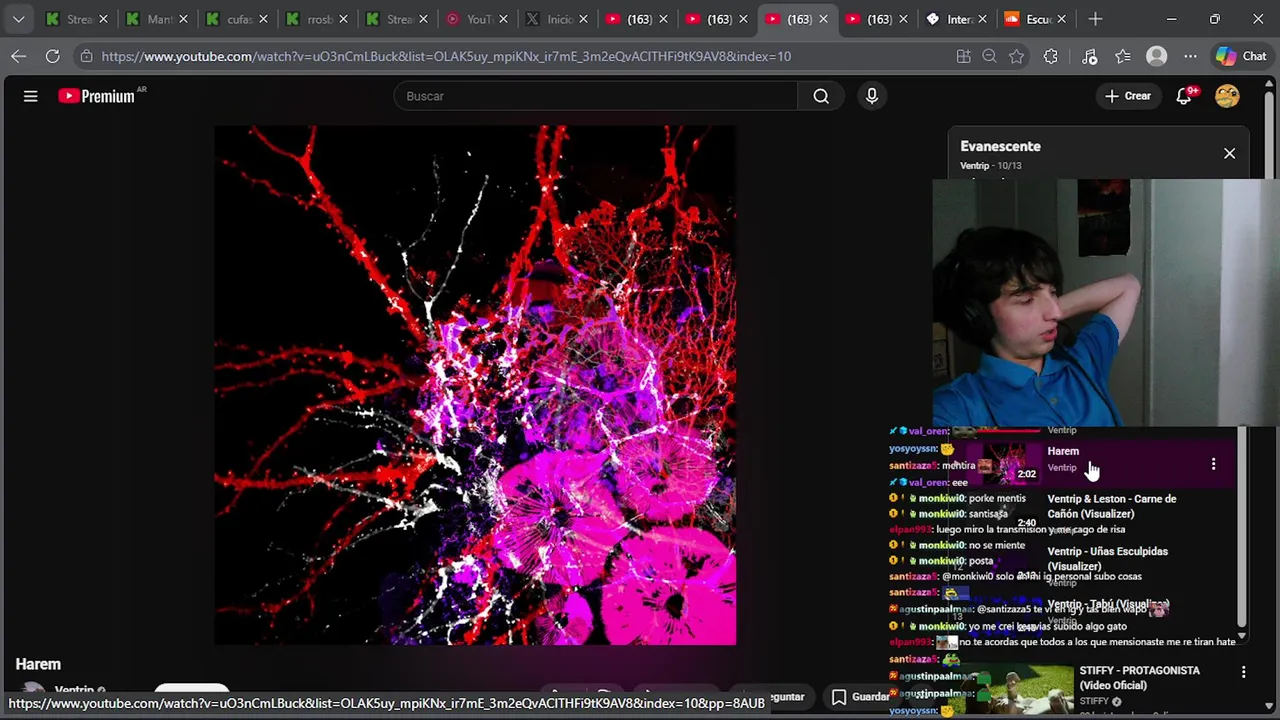Save video with Guardar button

(x=861, y=697)
